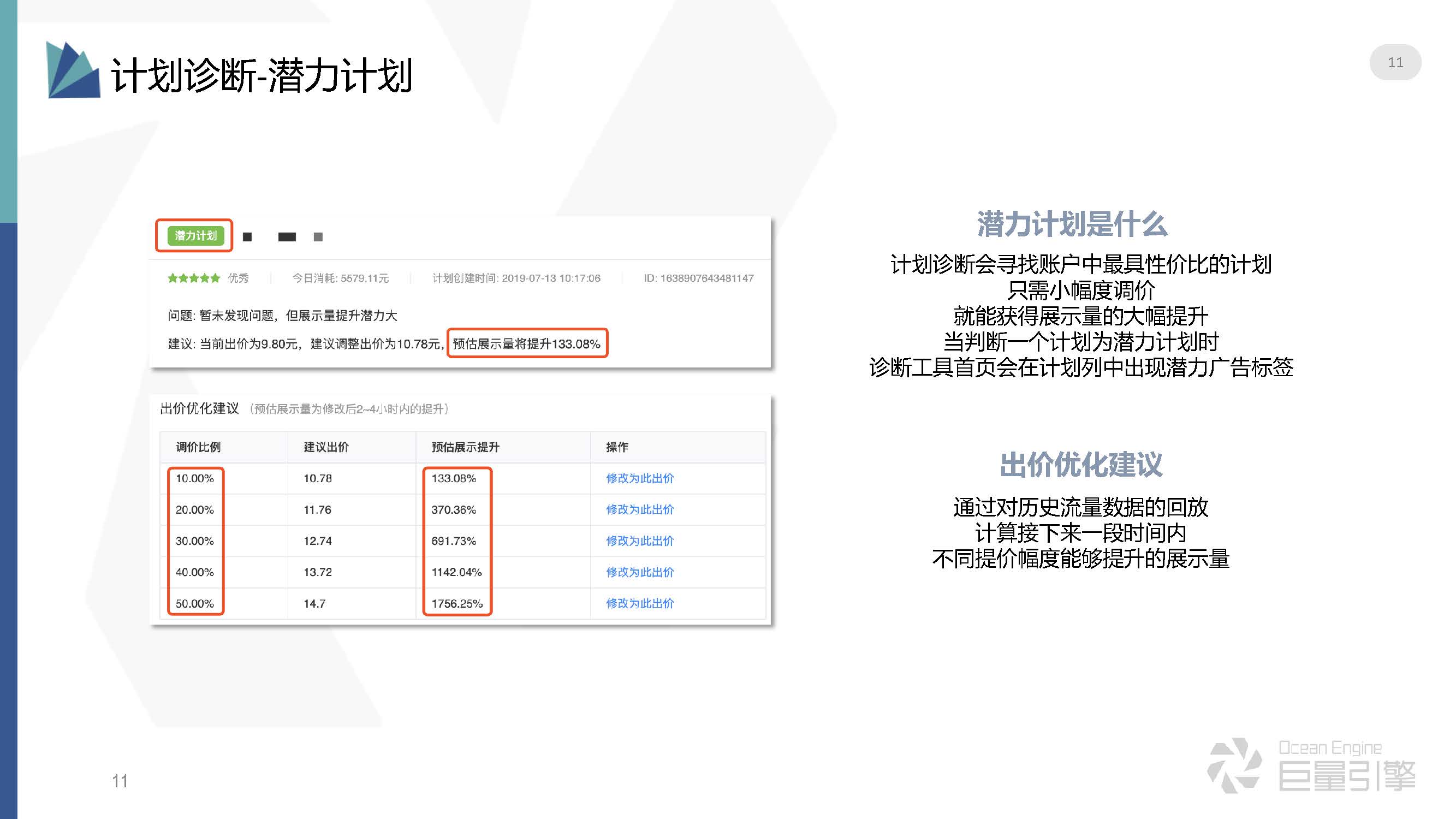Click 修改为此出价 for the 50.00% row

point(639,603)
